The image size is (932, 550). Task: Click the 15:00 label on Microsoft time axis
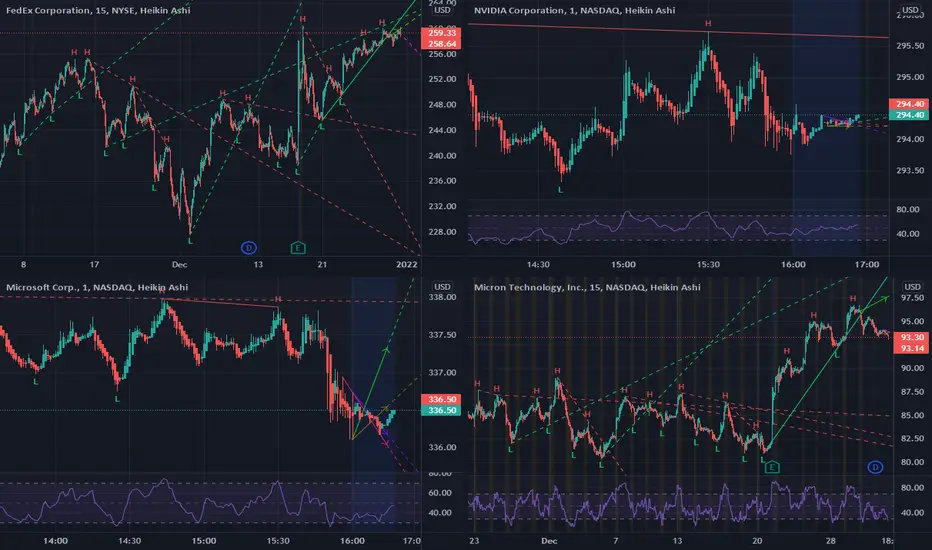203,541
